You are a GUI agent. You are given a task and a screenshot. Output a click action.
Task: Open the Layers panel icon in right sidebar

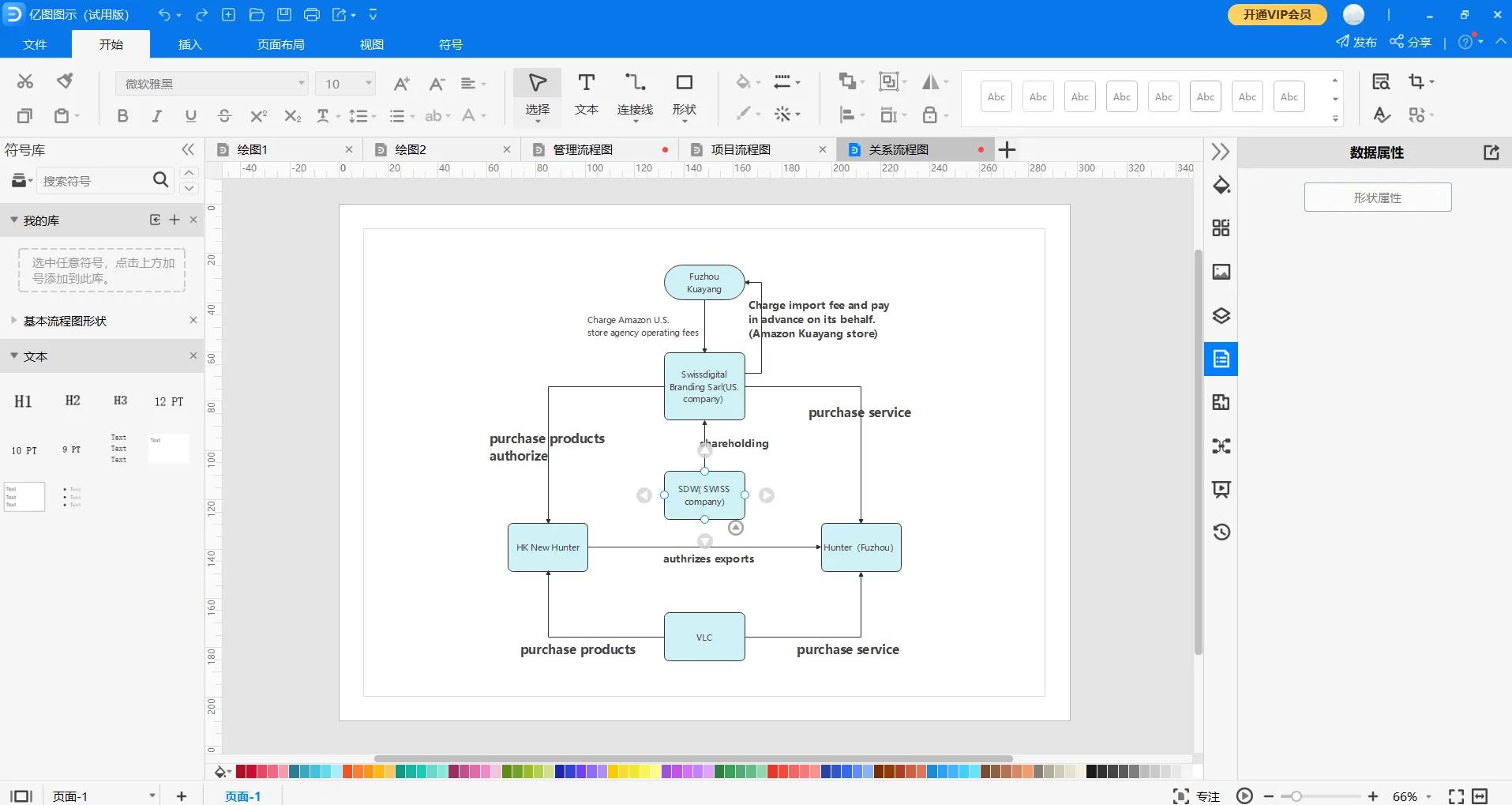[x=1221, y=316]
